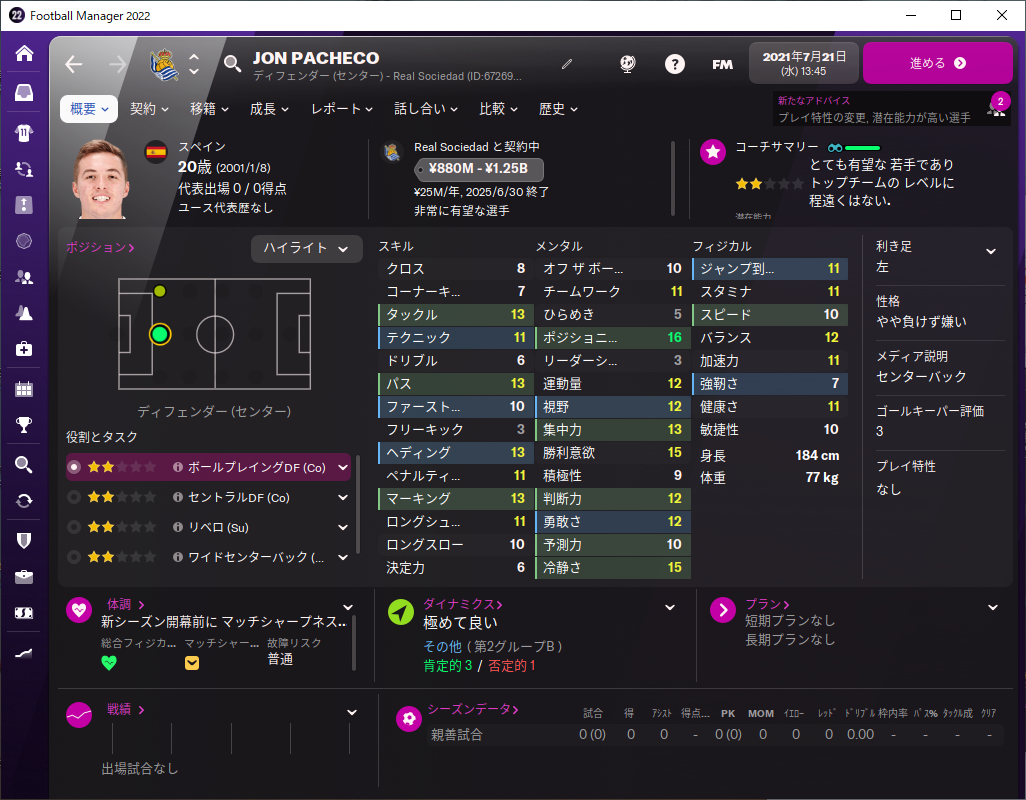Screen dimensions: 1026x800
Task: Open the 話し合い menu
Action: 425,109
